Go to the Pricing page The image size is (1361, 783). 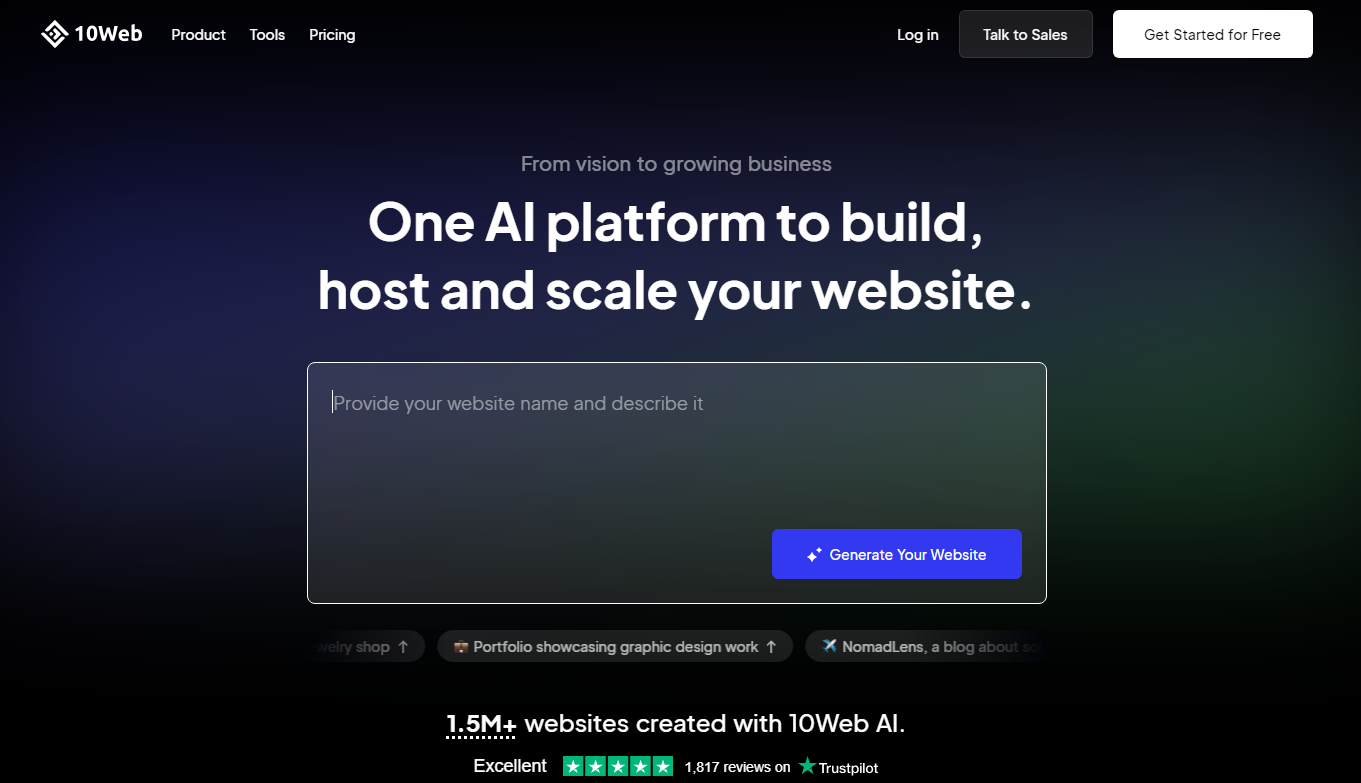pos(332,34)
